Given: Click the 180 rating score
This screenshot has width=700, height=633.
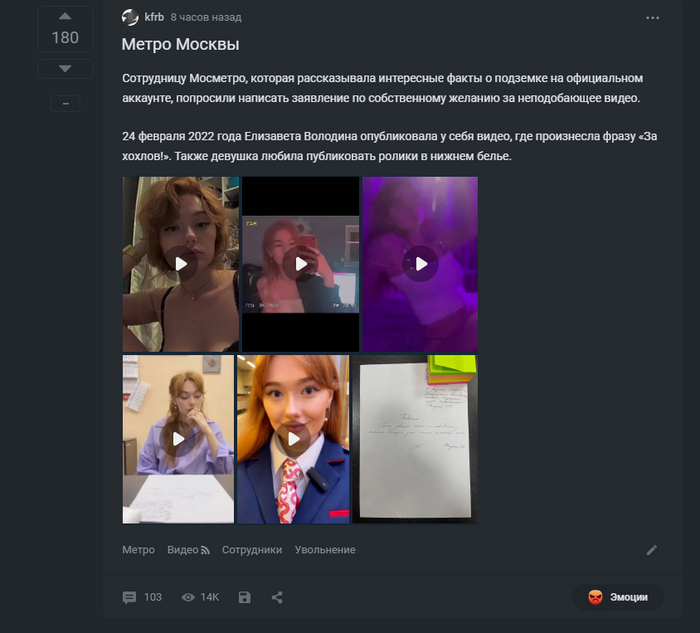Looking at the screenshot, I should (x=65, y=38).
